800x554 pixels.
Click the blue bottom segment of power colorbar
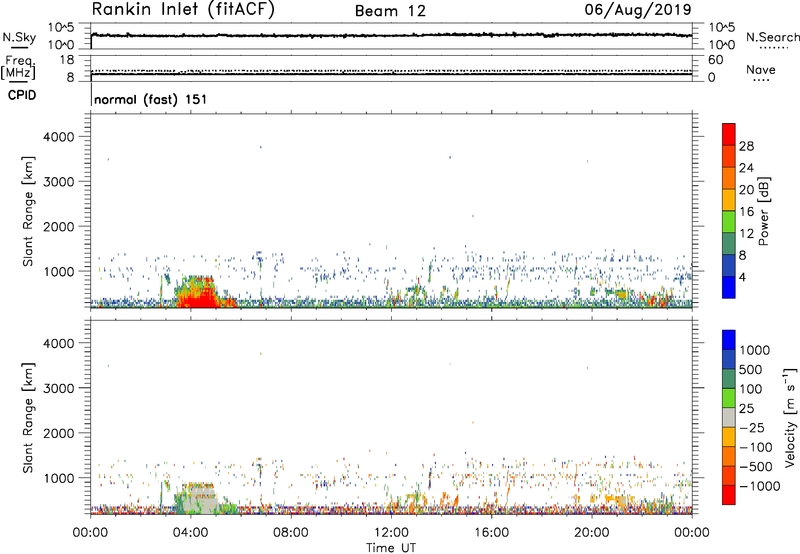point(729,287)
